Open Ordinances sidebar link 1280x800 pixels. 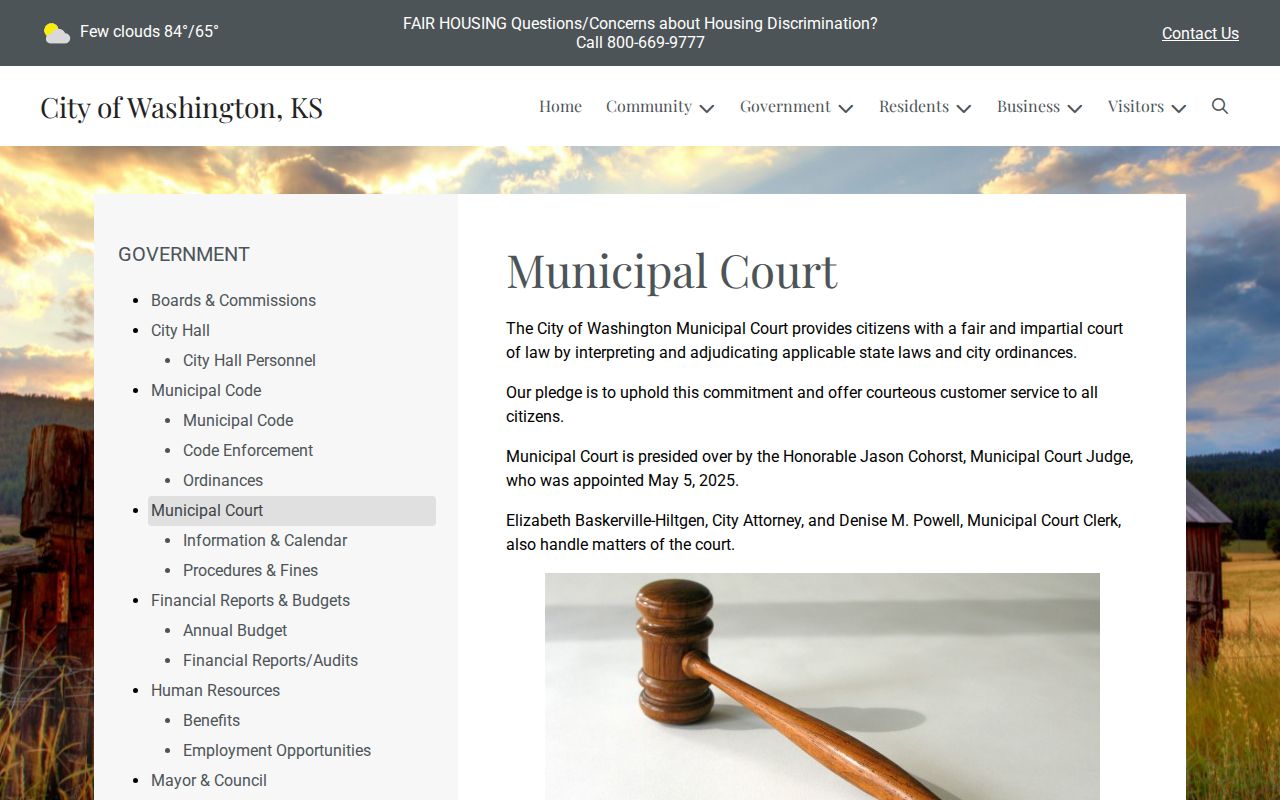[223, 480]
